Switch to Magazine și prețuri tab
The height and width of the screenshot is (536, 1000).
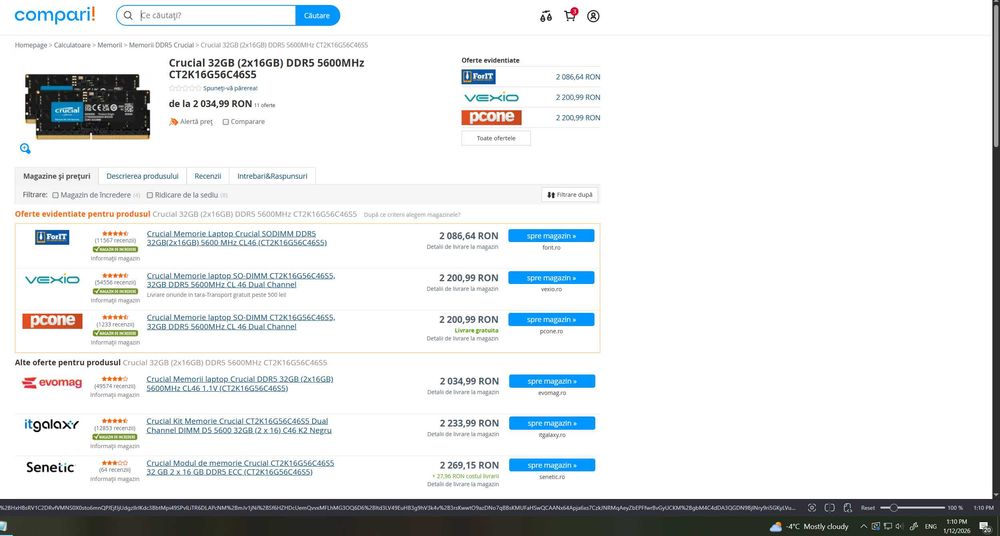[57, 176]
